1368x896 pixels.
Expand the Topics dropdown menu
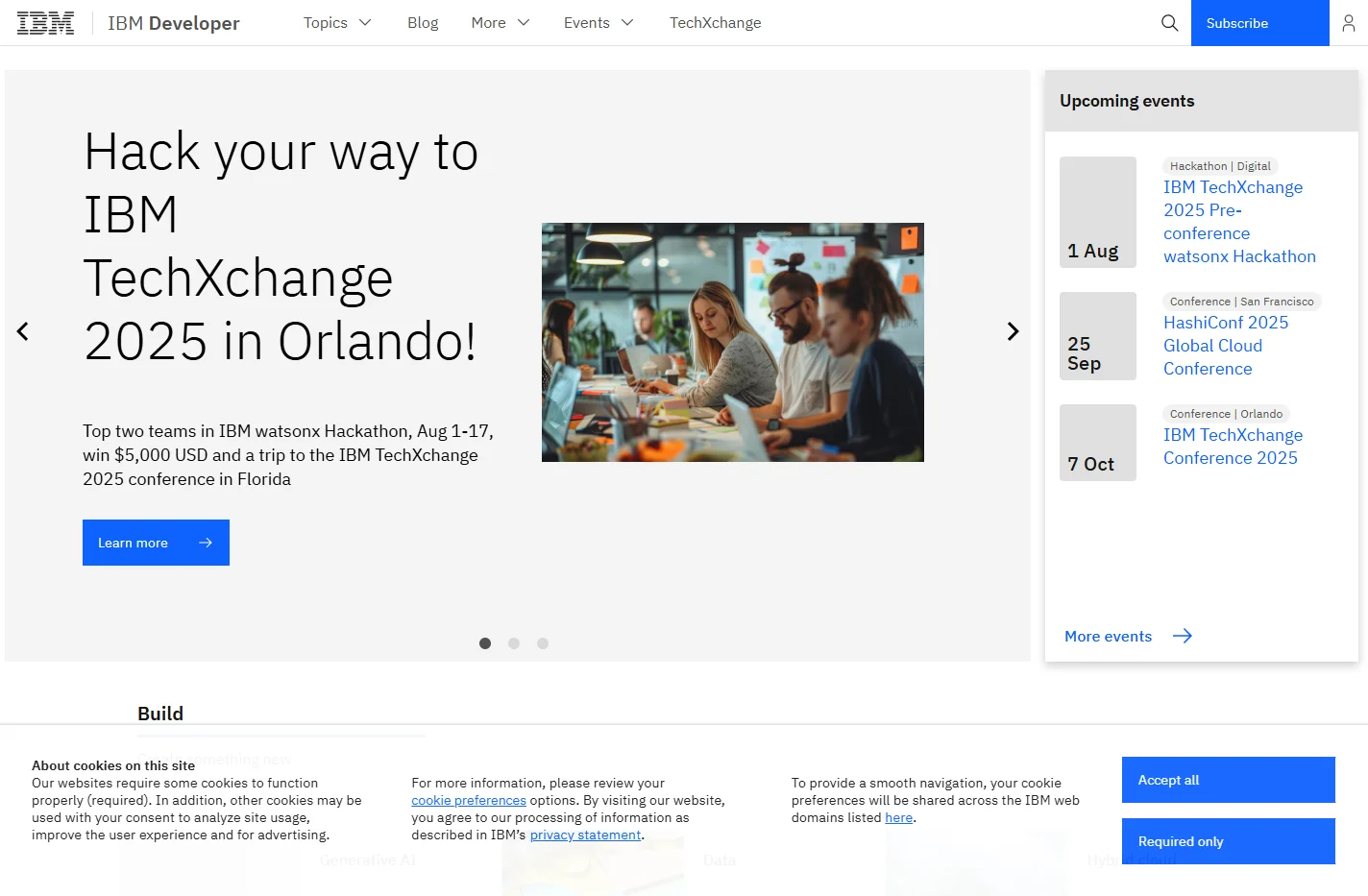tap(337, 23)
